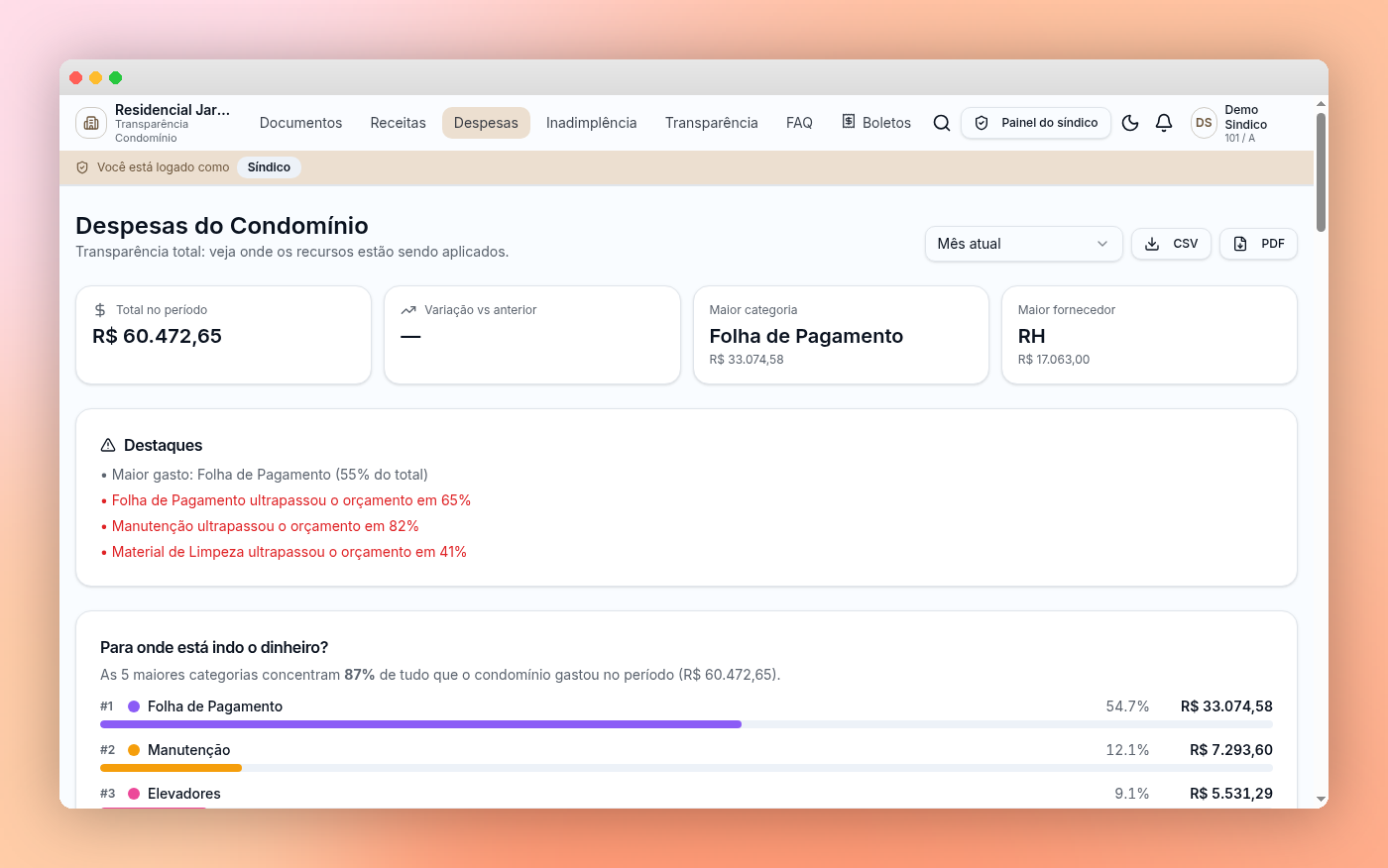Click the download icon on CSV button
The image size is (1388, 868).
point(1152,244)
